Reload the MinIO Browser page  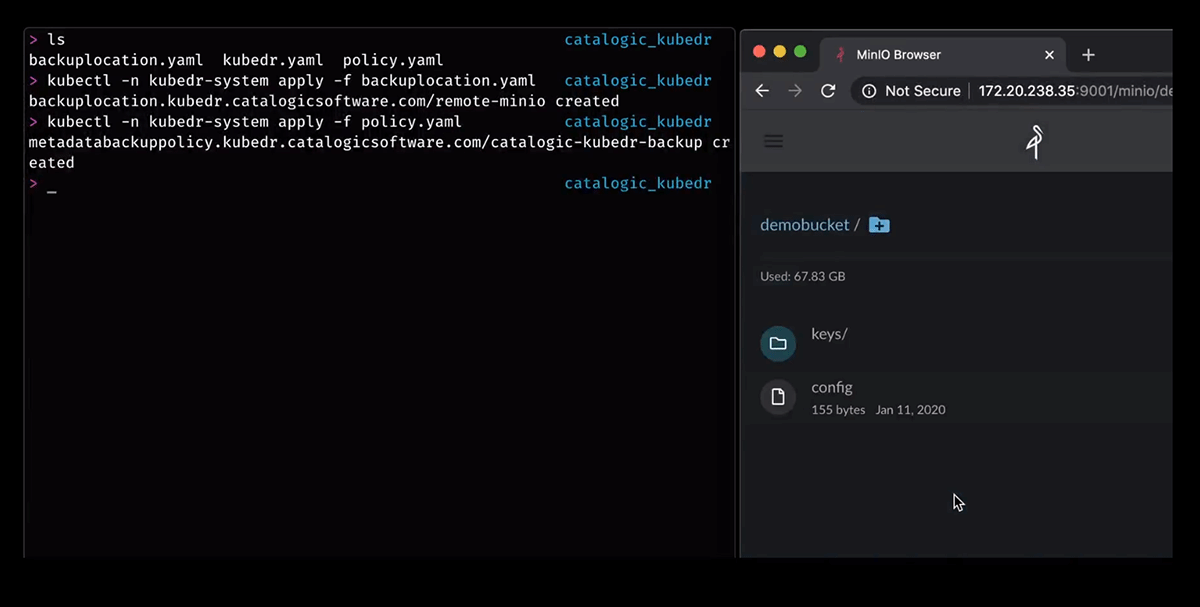828,90
